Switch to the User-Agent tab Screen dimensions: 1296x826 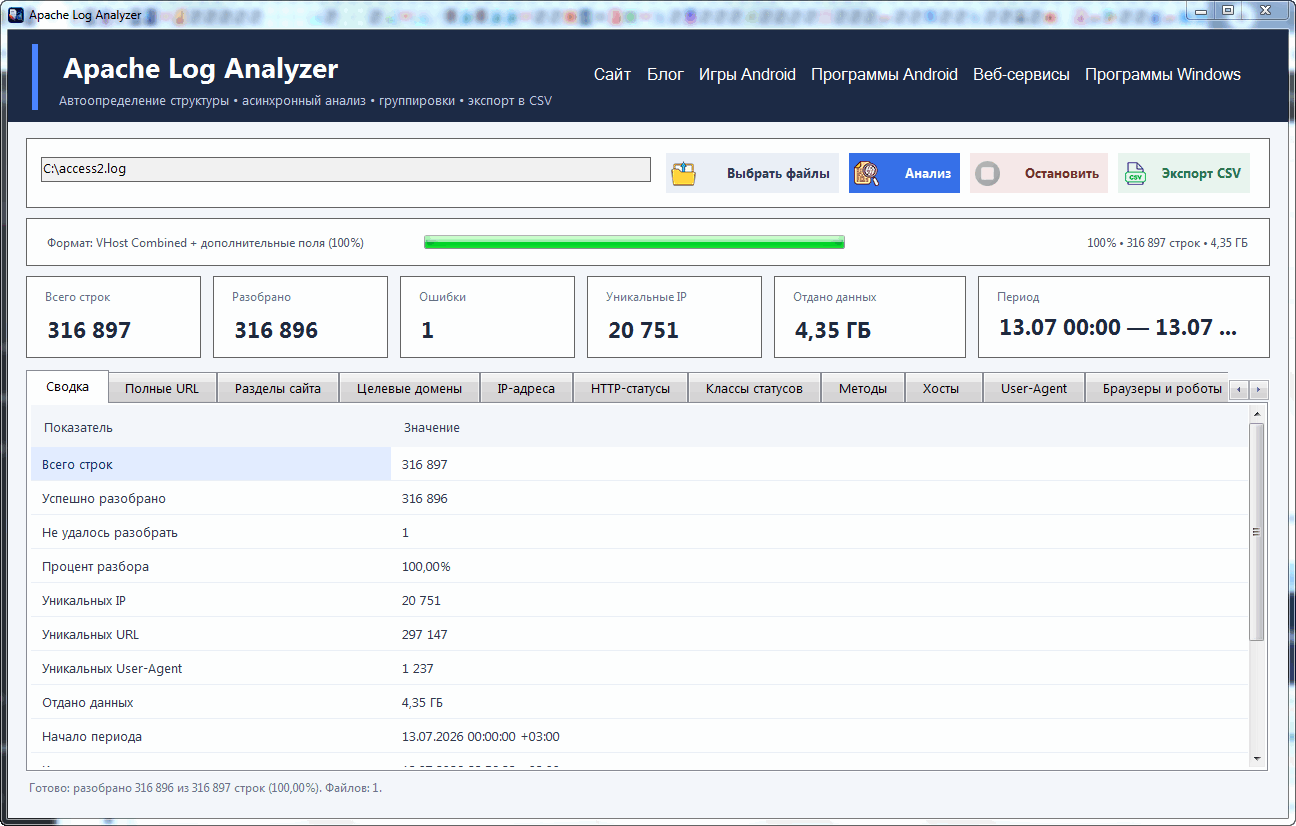[1034, 388]
